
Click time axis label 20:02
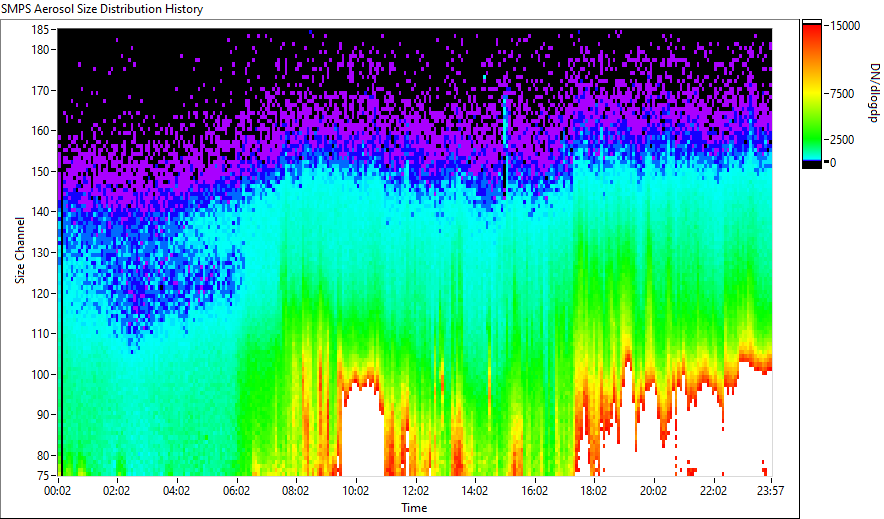point(653,491)
